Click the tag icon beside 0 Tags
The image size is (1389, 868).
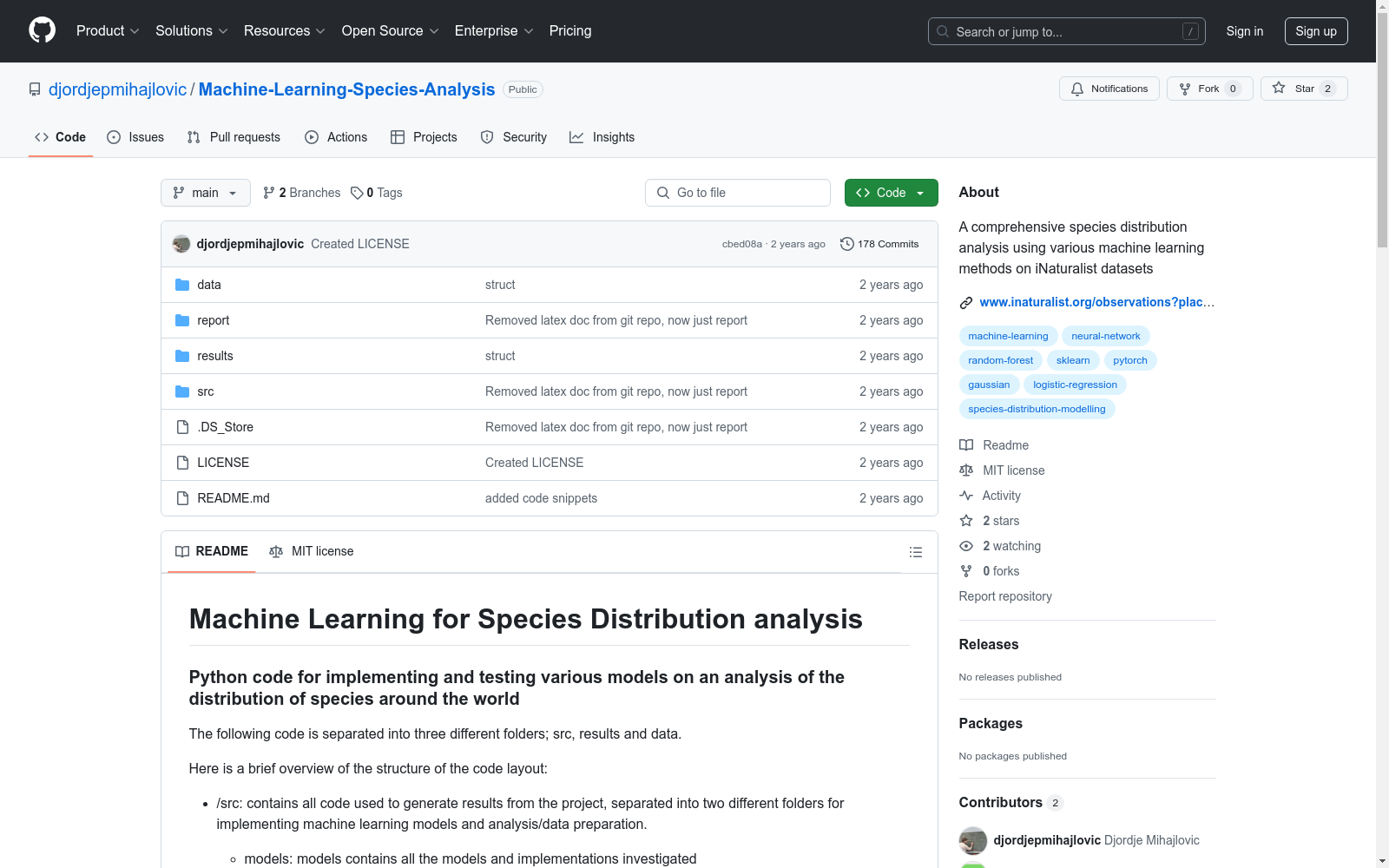357,193
